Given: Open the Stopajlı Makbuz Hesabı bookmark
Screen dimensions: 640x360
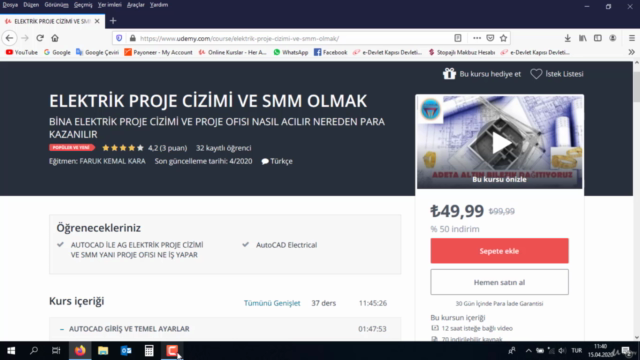Looking at the screenshot, I should click(462, 52).
